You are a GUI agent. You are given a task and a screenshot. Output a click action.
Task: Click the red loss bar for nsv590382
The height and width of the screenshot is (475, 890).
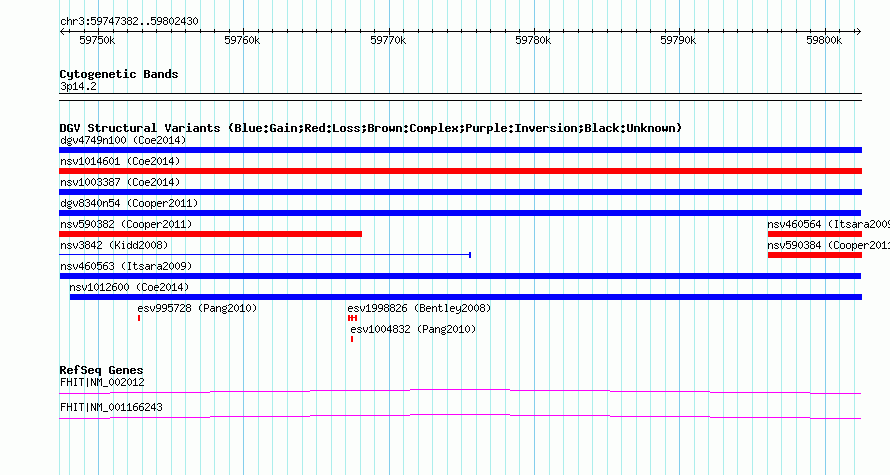(211, 234)
